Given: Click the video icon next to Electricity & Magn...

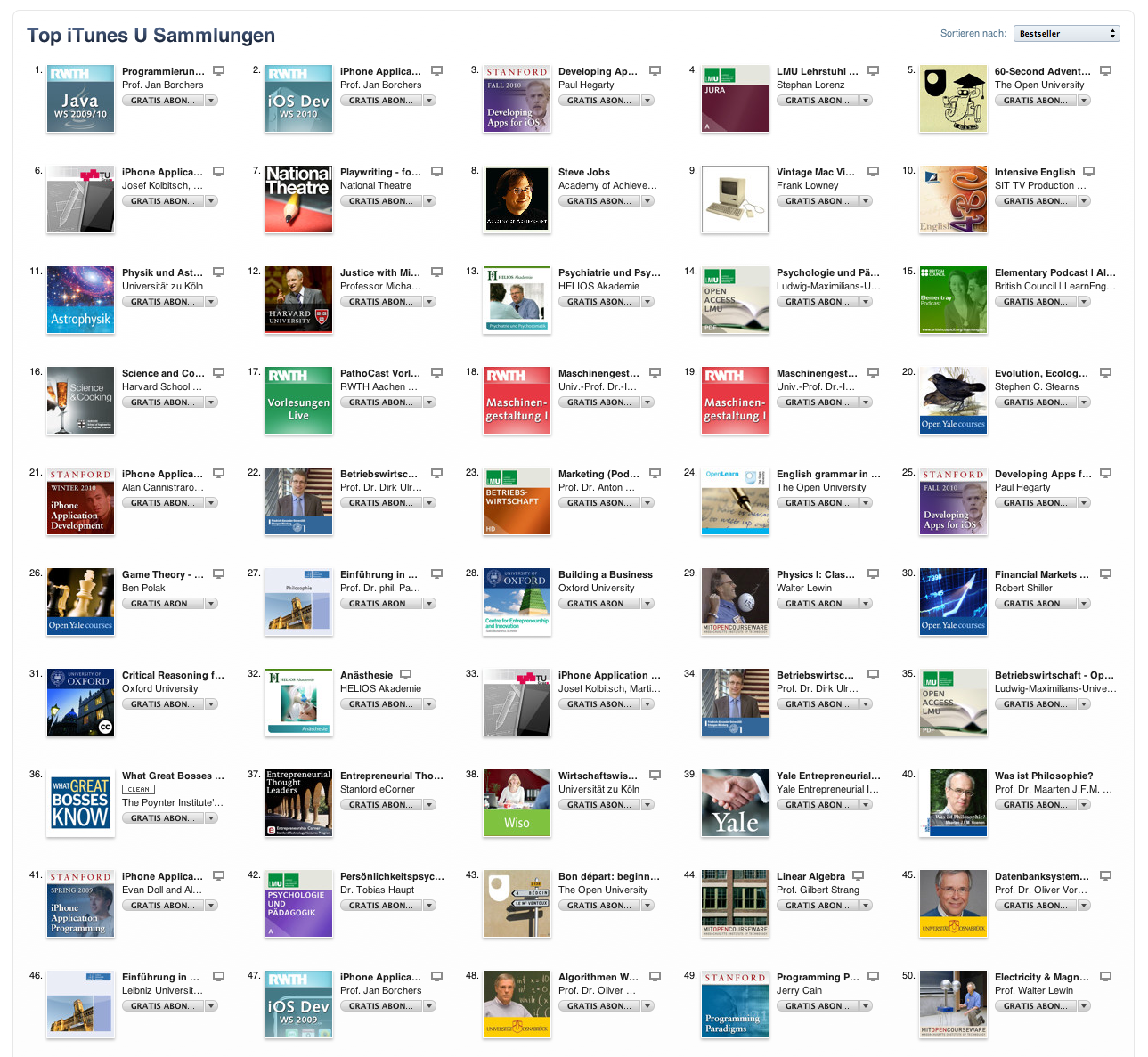Looking at the screenshot, I should click(x=1105, y=977).
